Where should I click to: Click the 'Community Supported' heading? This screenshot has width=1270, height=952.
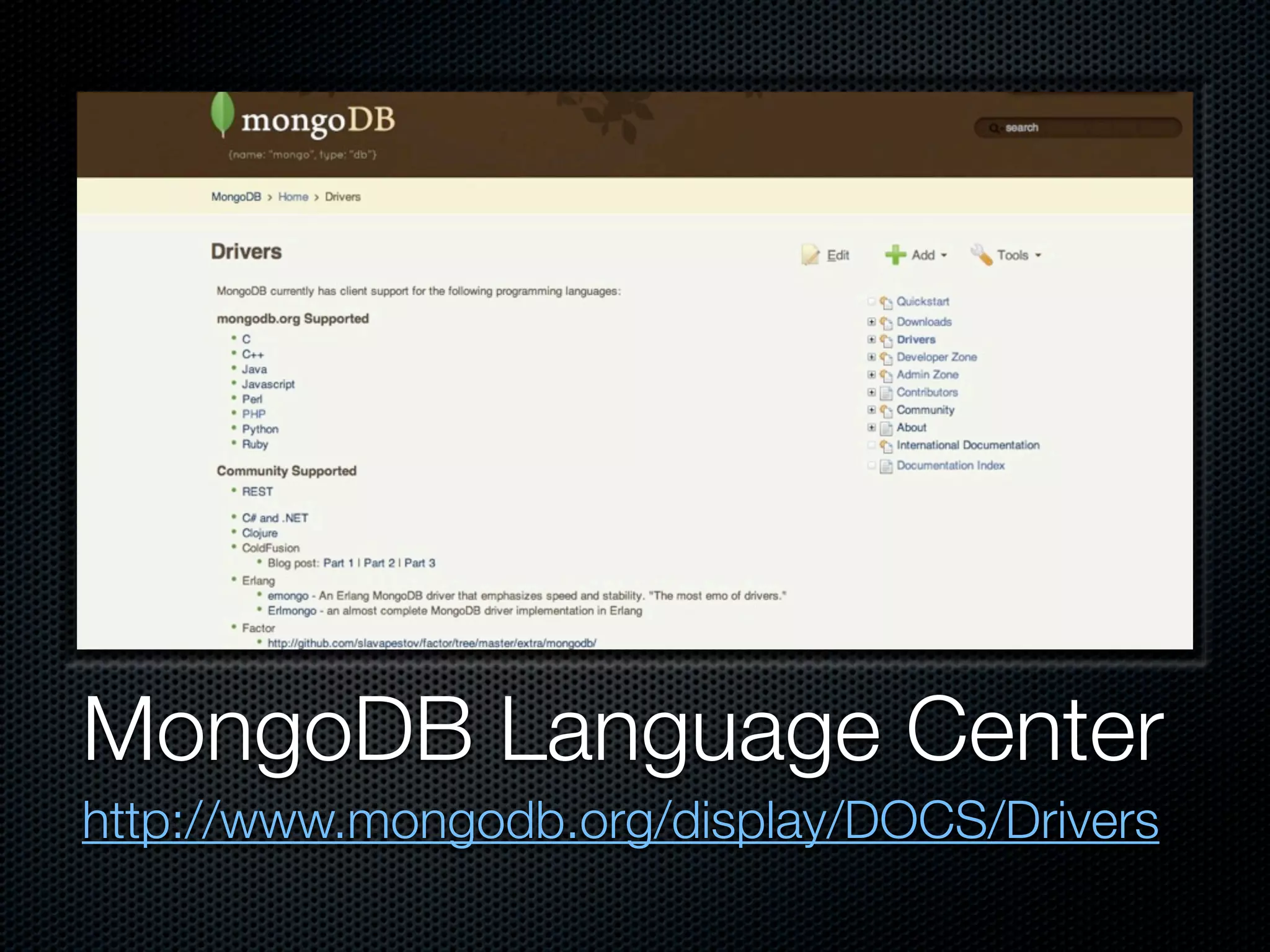pos(286,471)
